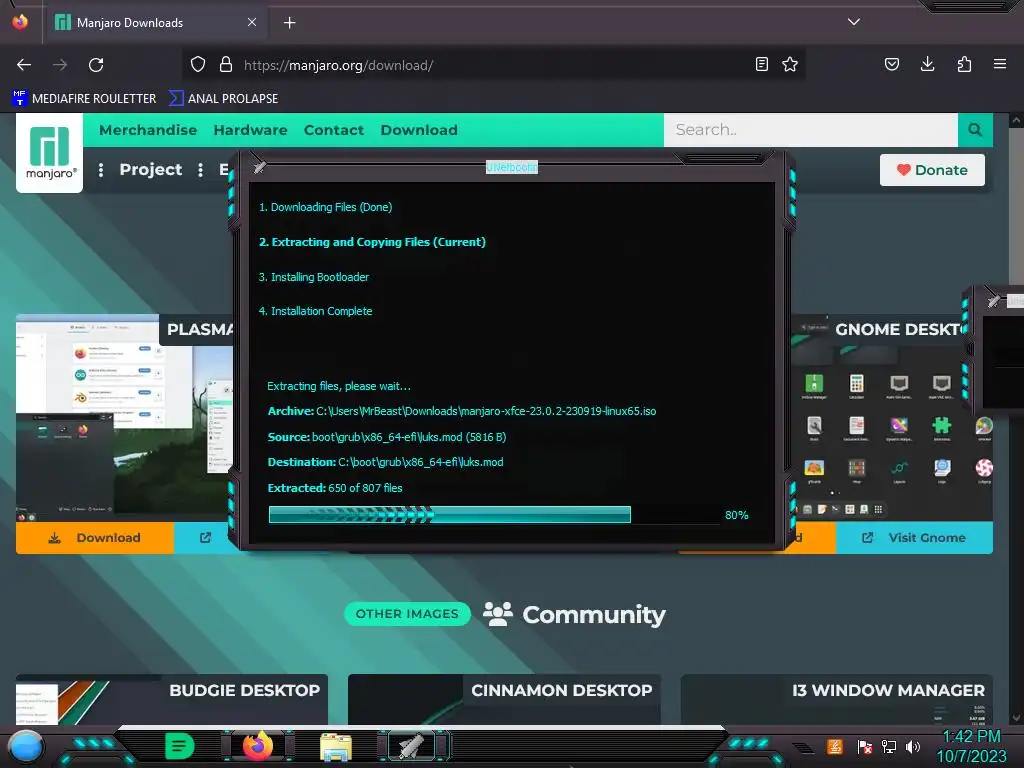The width and height of the screenshot is (1024, 768).
Task: Open the Firefox downloads panel
Action: pyautogui.click(x=927, y=64)
